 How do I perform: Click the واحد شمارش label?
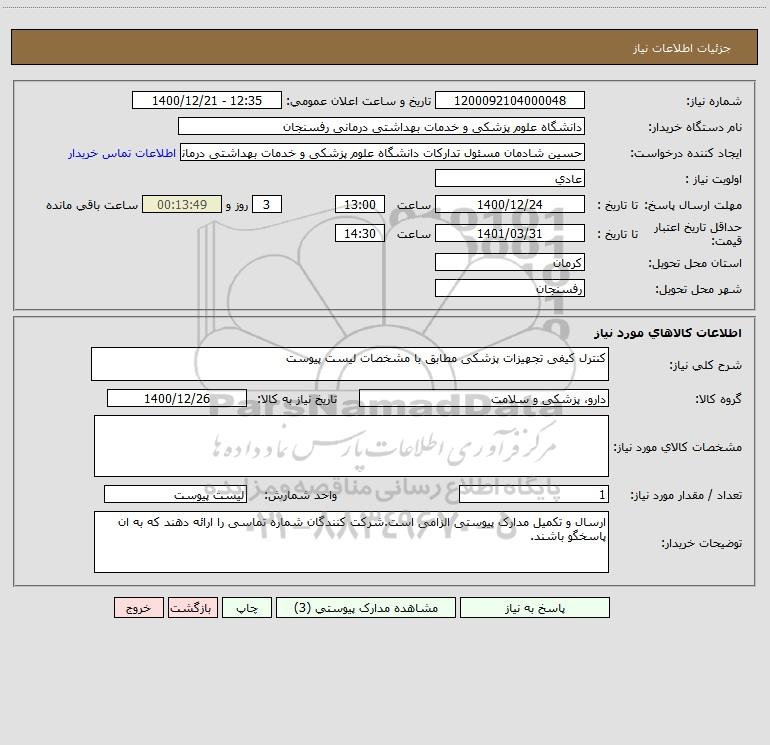tap(301, 495)
